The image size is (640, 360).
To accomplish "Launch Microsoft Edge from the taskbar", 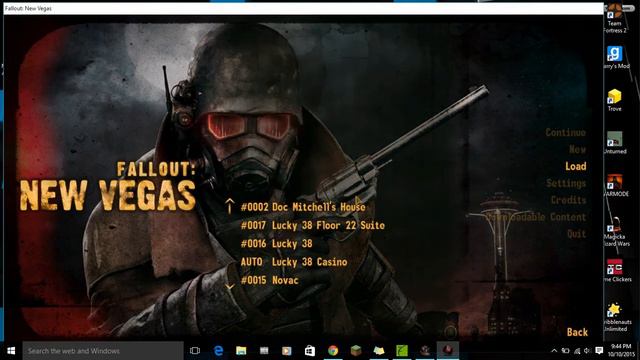I will [x=218, y=351].
